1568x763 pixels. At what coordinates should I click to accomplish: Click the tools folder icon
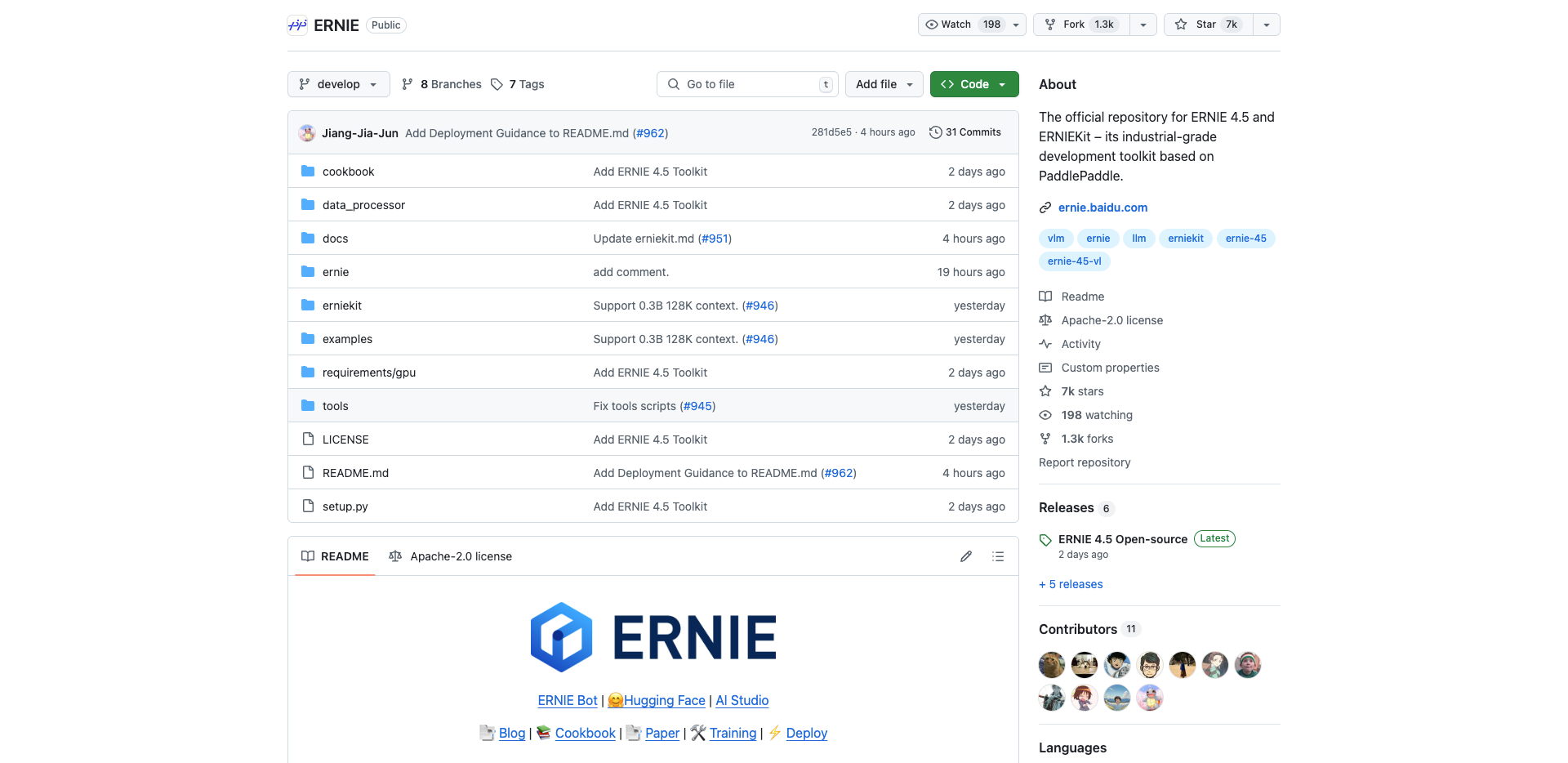tap(308, 406)
